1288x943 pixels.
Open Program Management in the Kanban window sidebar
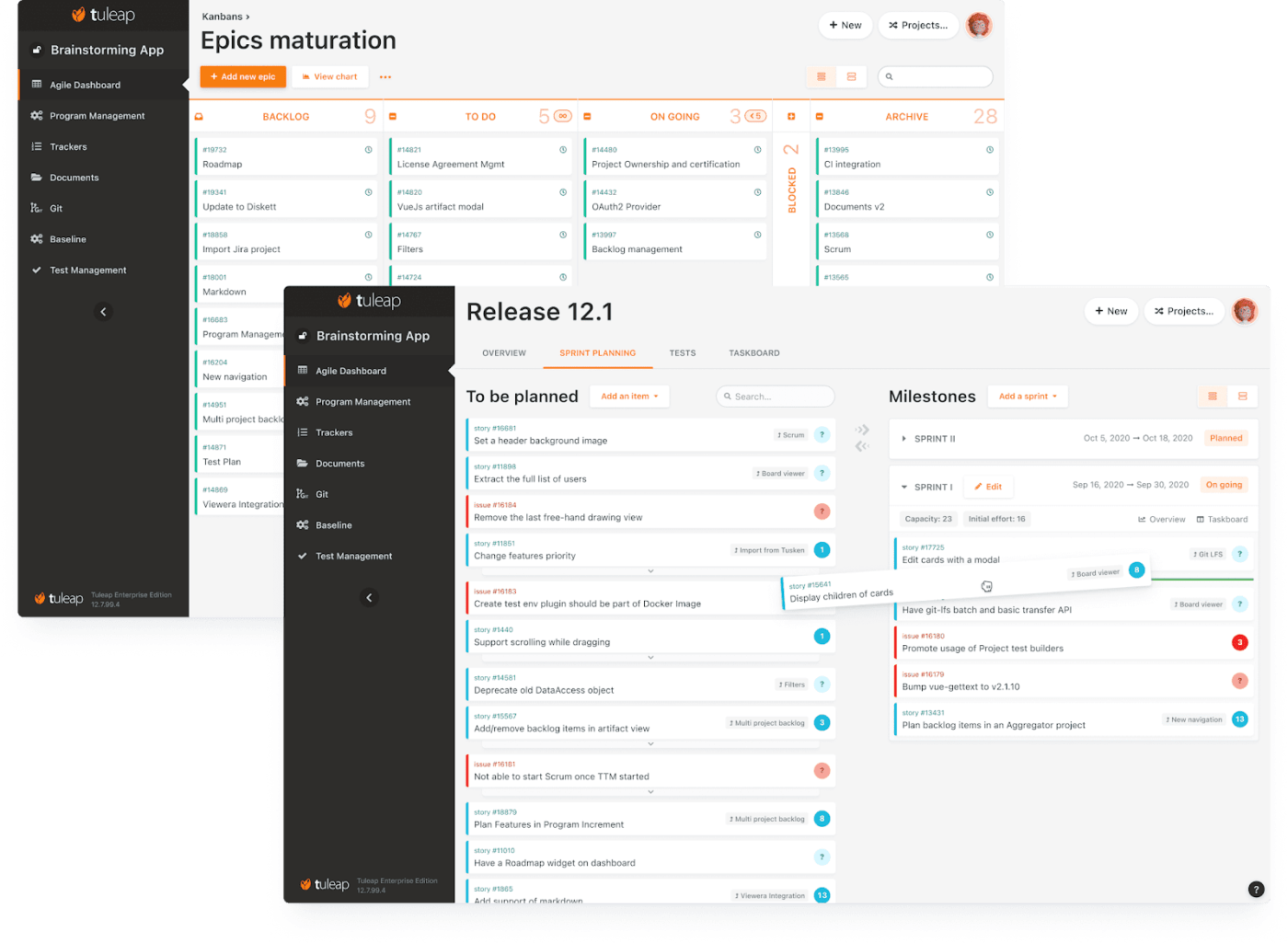click(x=97, y=116)
